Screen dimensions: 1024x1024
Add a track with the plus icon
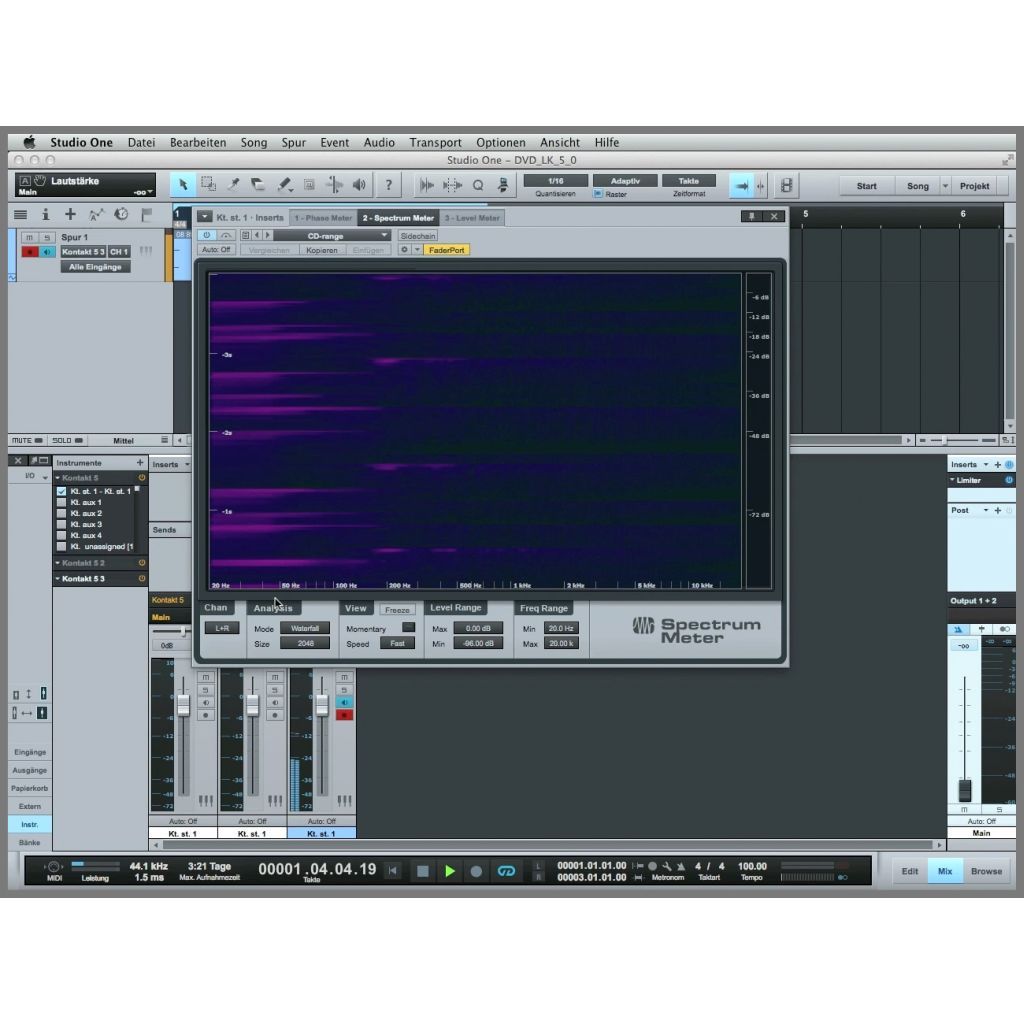point(70,214)
